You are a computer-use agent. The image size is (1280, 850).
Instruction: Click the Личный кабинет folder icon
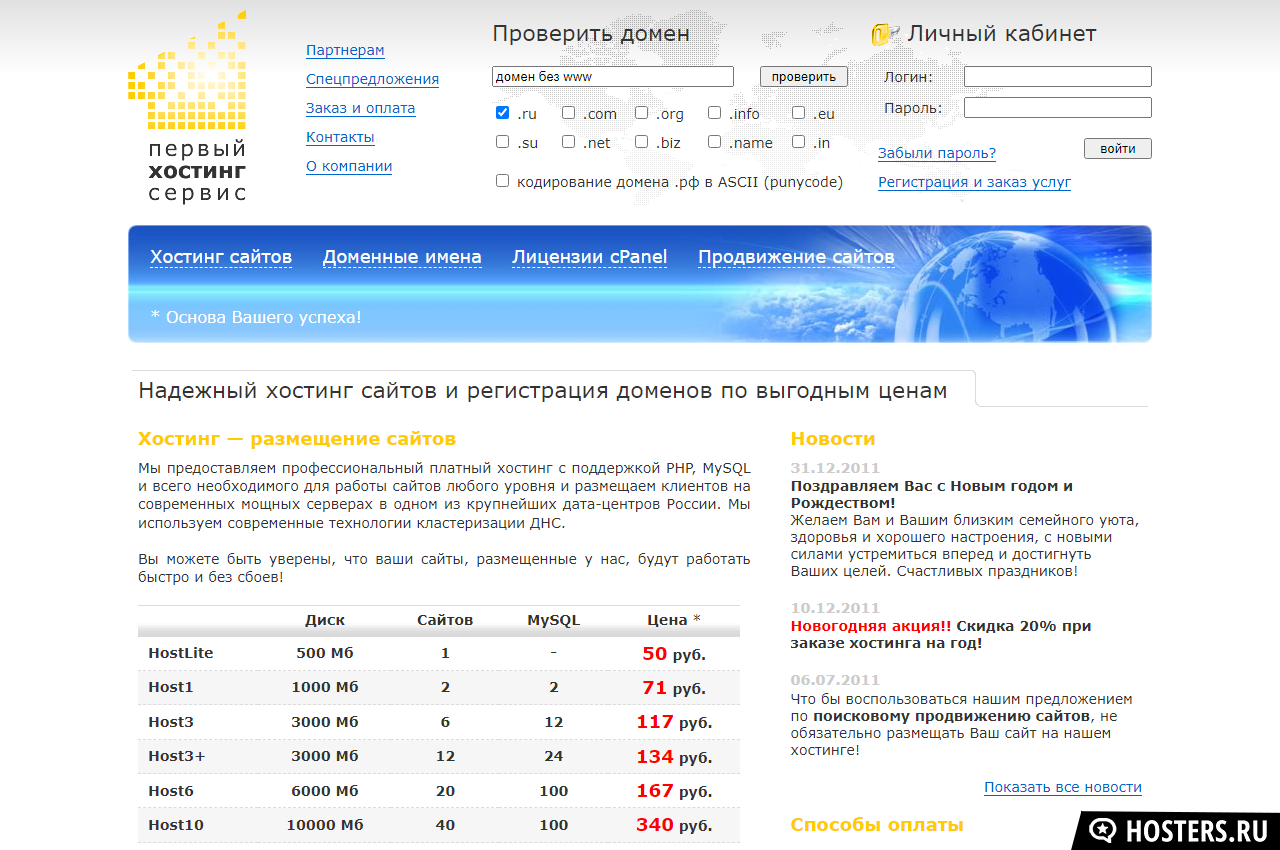[885, 34]
